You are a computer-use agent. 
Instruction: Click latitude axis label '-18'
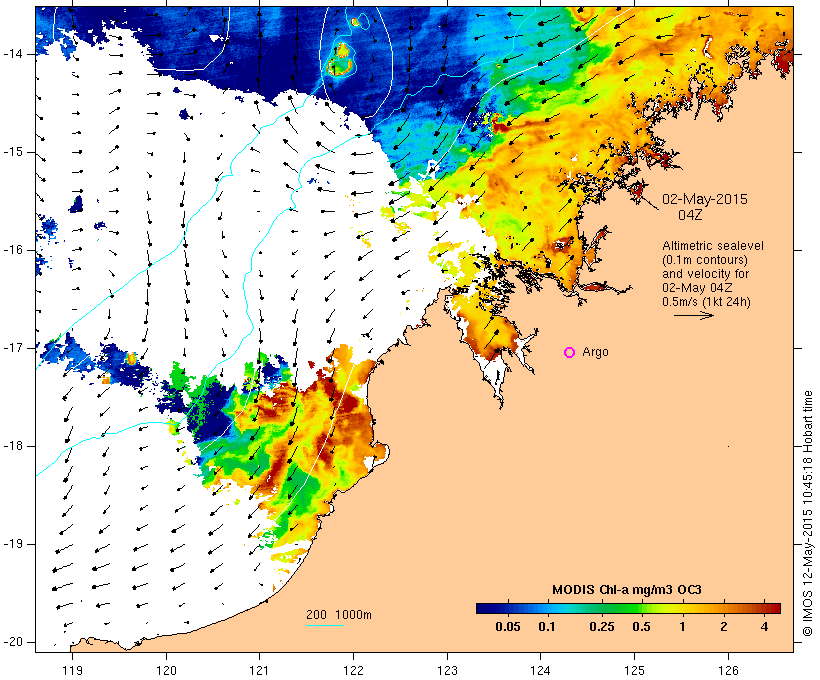coord(13,446)
